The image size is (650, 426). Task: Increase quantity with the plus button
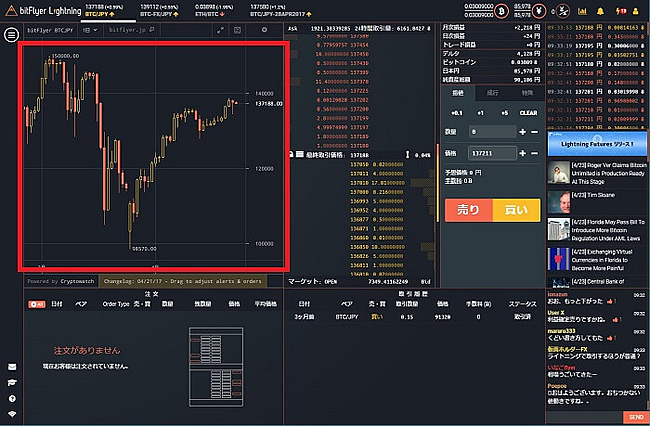[522, 132]
